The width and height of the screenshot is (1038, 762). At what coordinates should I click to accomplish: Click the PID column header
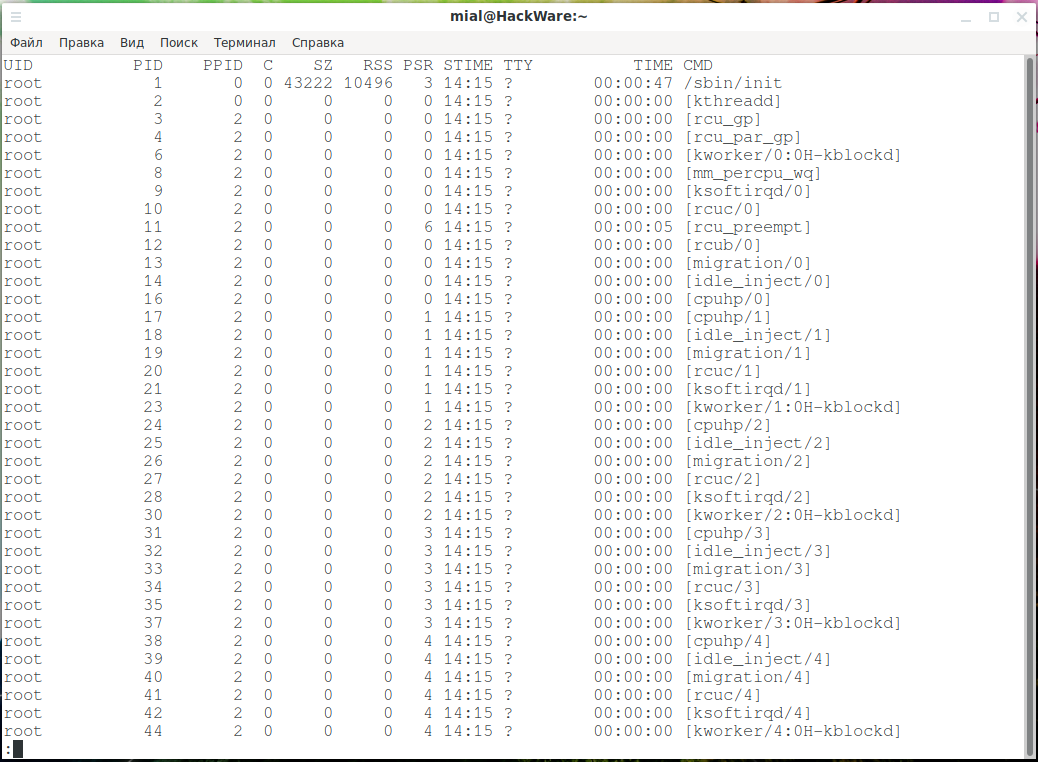[x=147, y=65]
